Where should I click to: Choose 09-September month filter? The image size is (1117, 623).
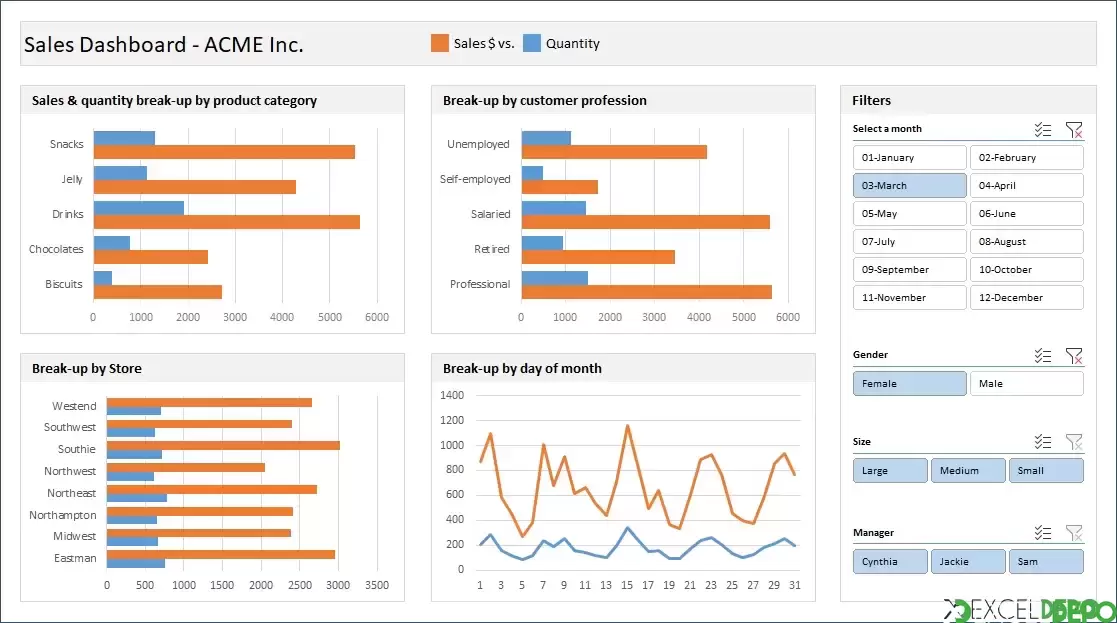click(x=910, y=269)
